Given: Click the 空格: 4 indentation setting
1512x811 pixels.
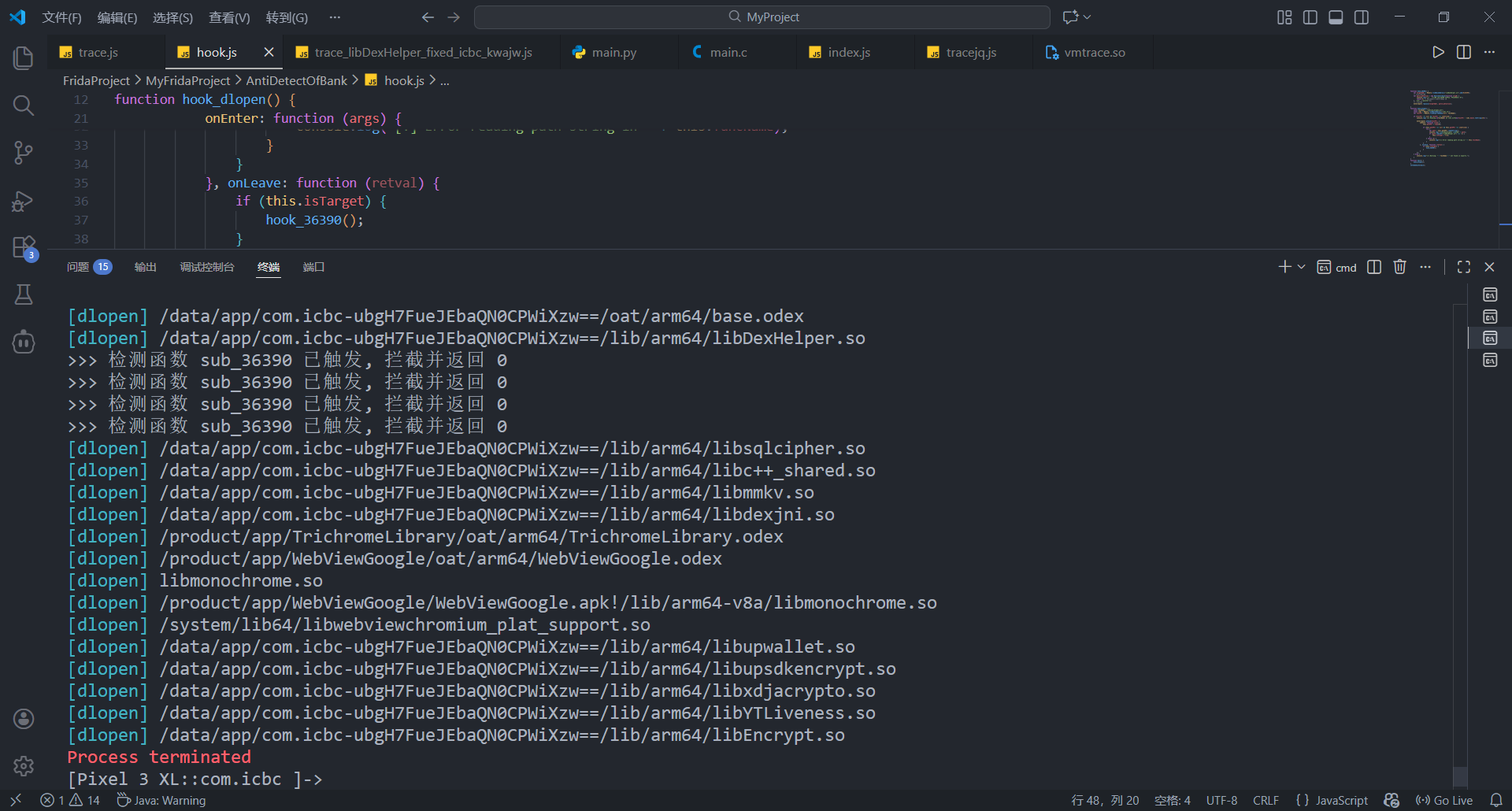Looking at the screenshot, I should point(1172,800).
